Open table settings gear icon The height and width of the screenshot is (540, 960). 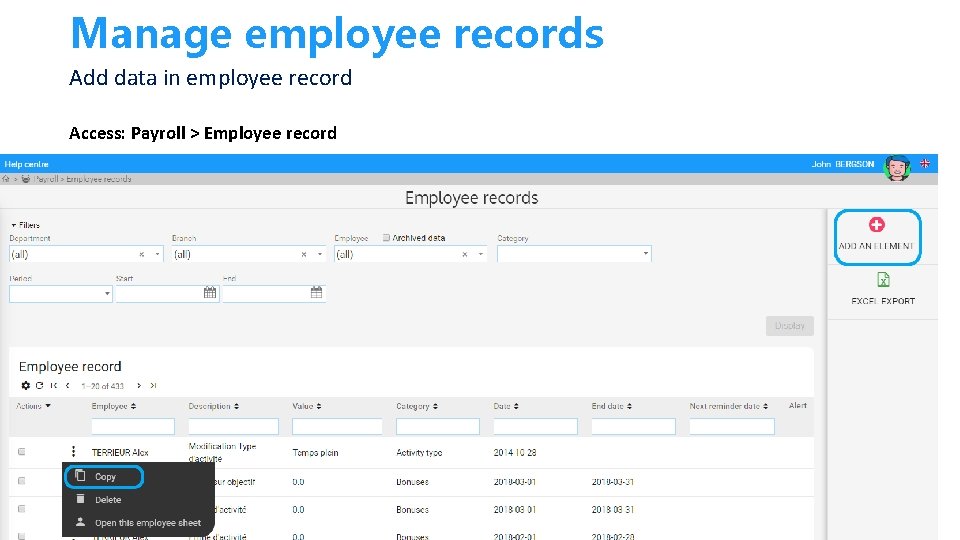(25, 385)
